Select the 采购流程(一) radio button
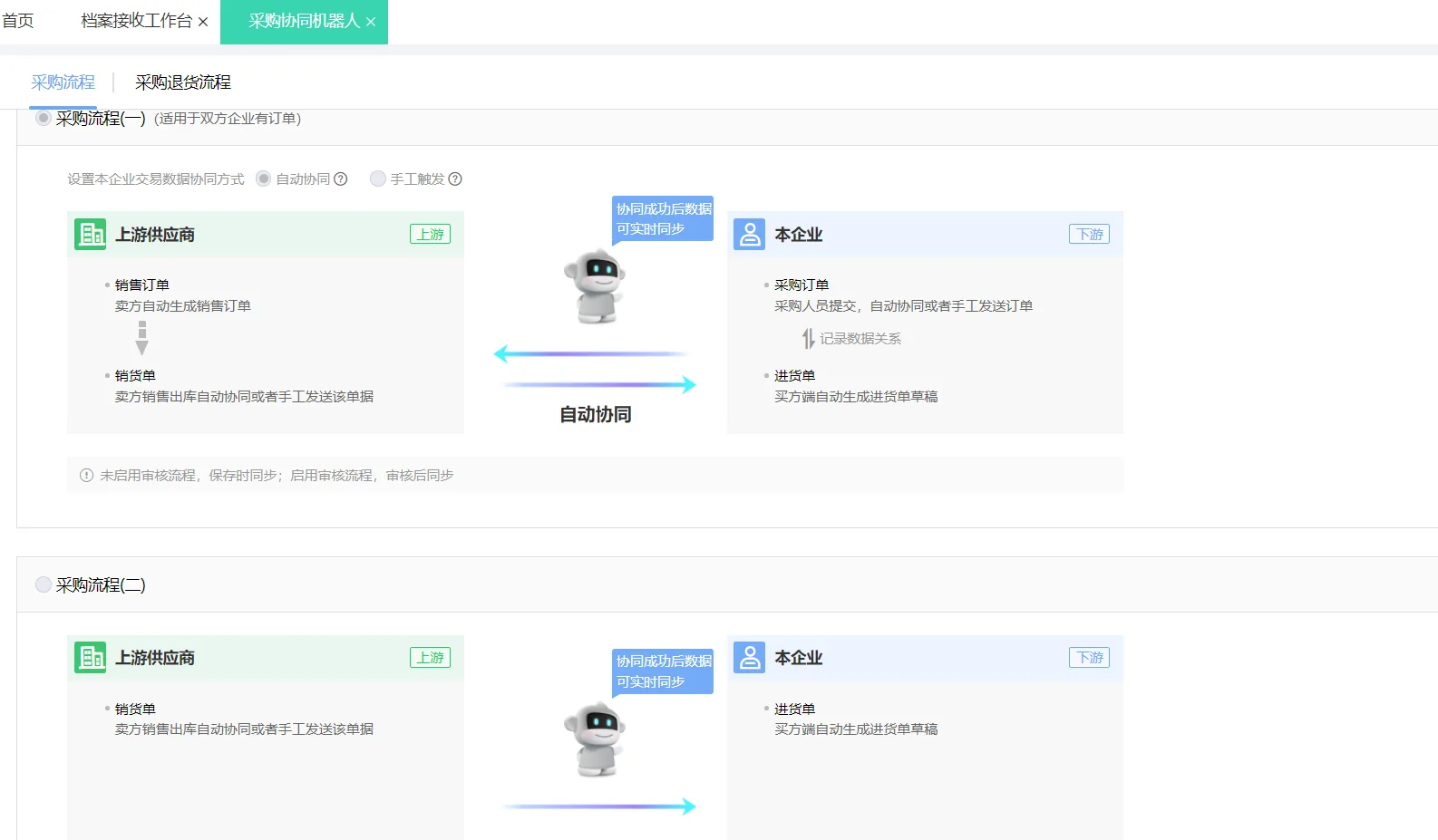The height and width of the screenshot is (840, 1438). point(43,118)
